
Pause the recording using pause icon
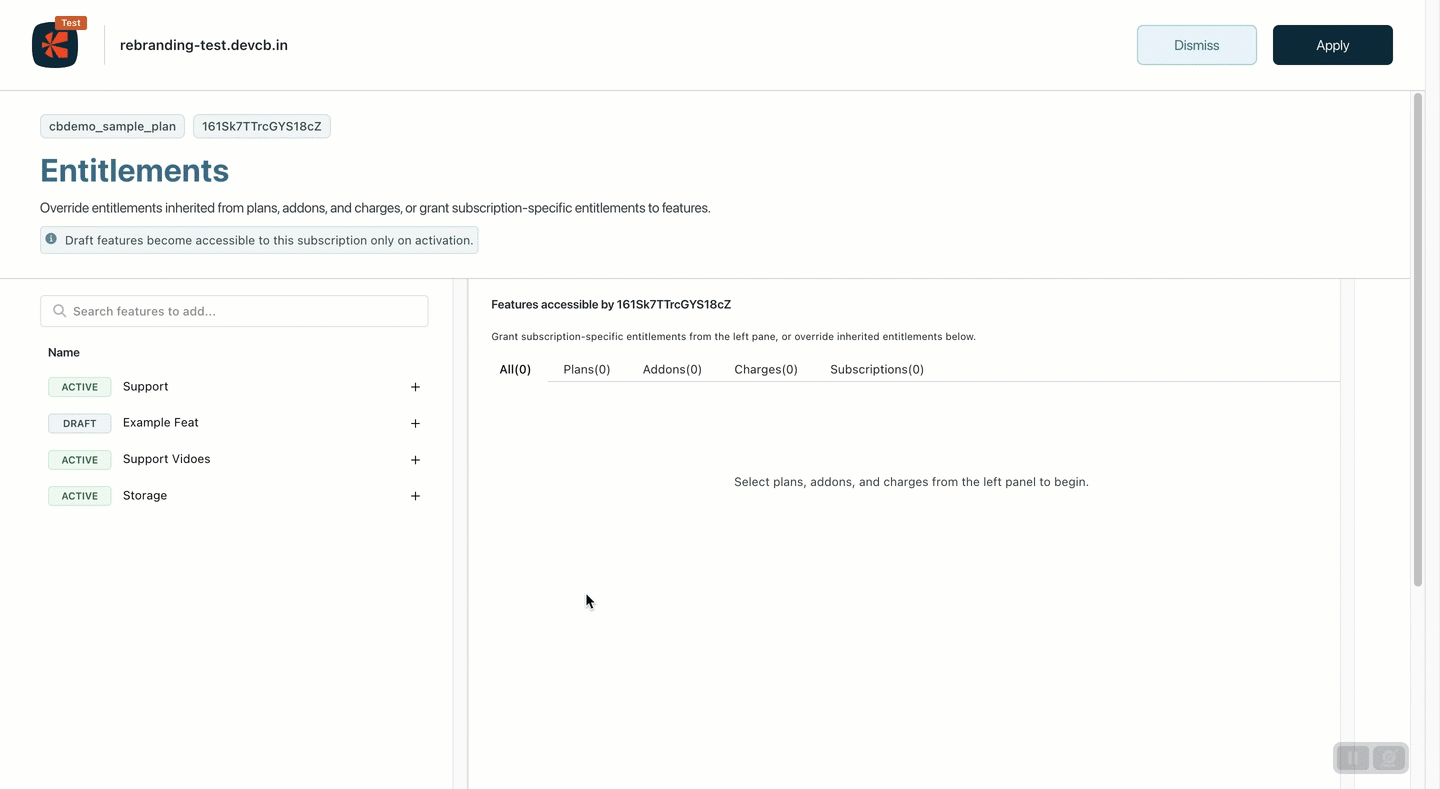pyautogui.click(x=1352, y=758)
